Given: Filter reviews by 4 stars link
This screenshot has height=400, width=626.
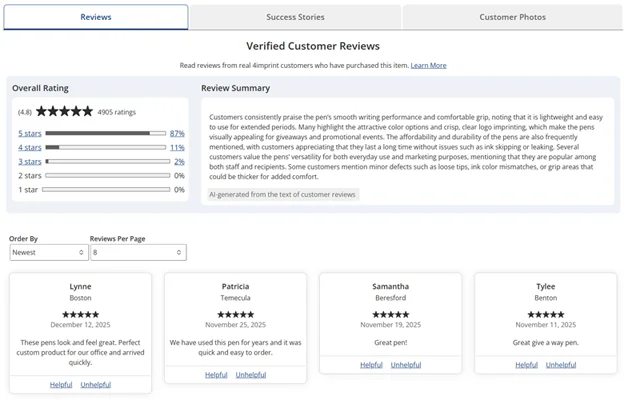Looking at the screenshot, I should (x=30, y=148).
